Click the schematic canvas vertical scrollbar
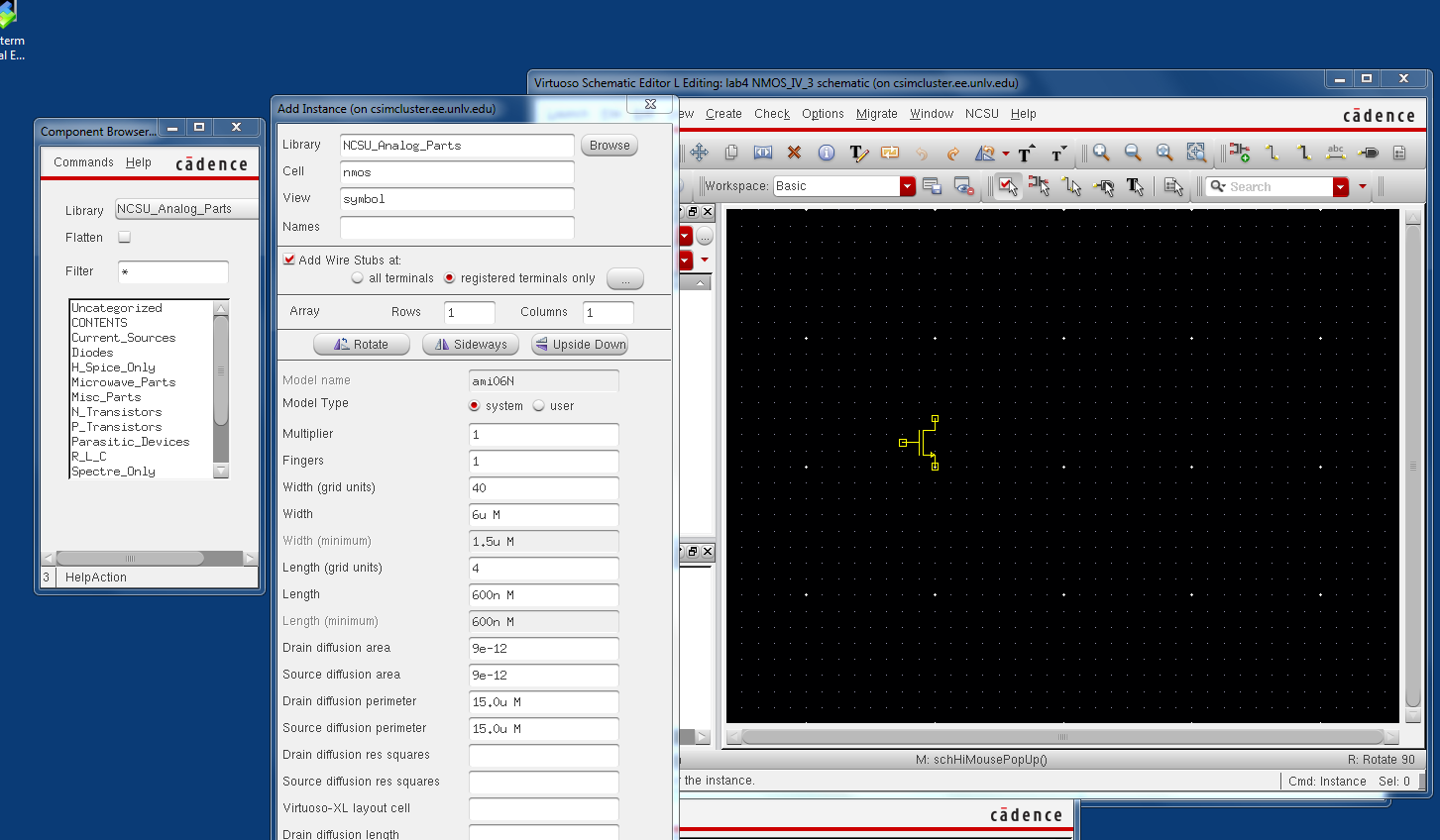Image resolution: width=1440 pixels, height=840 pixels. point(1413,466)
